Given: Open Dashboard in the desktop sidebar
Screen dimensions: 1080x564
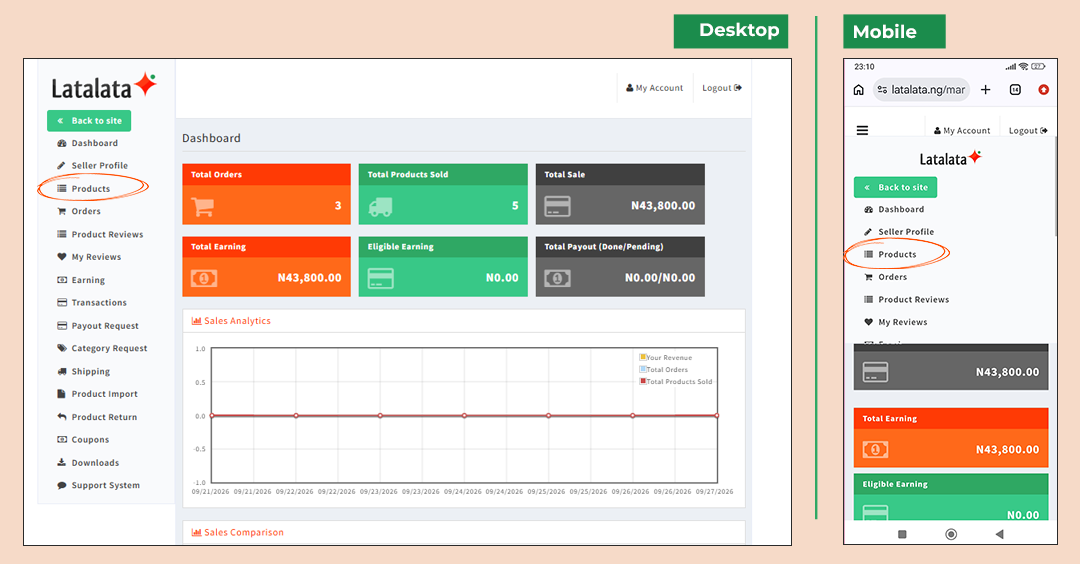Looking at the screenshot, I should click(x=87, y=143).
